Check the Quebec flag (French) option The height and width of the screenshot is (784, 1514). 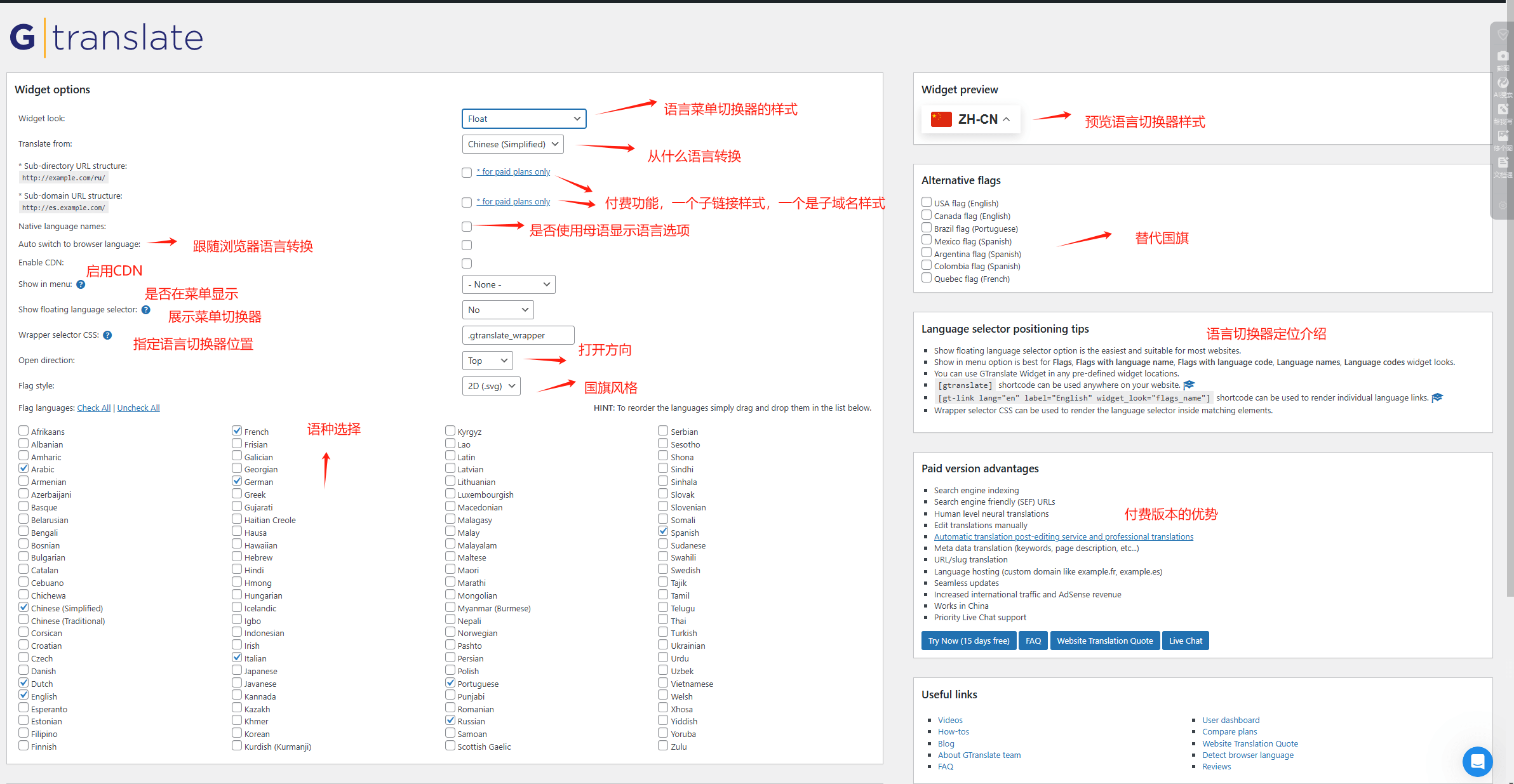[x=927, y=277]
